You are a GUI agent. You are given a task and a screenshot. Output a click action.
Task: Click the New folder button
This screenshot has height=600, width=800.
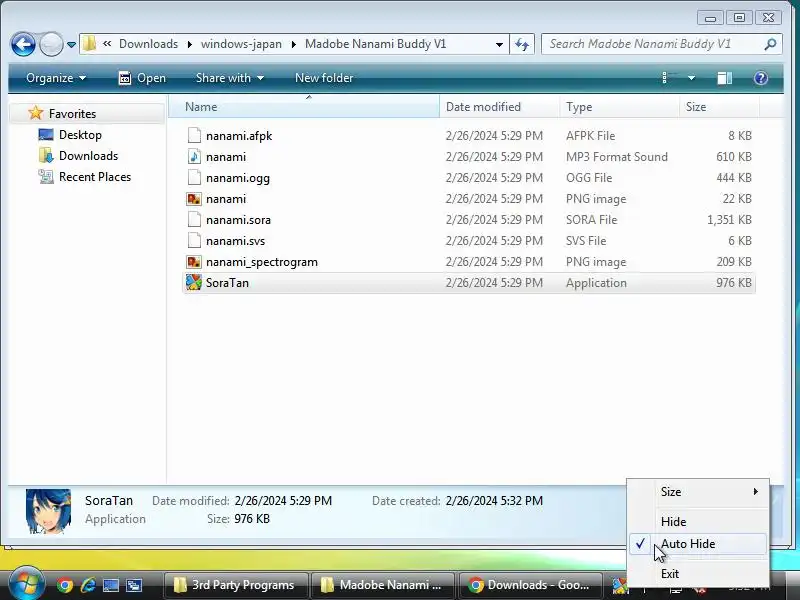click(324, 78)
